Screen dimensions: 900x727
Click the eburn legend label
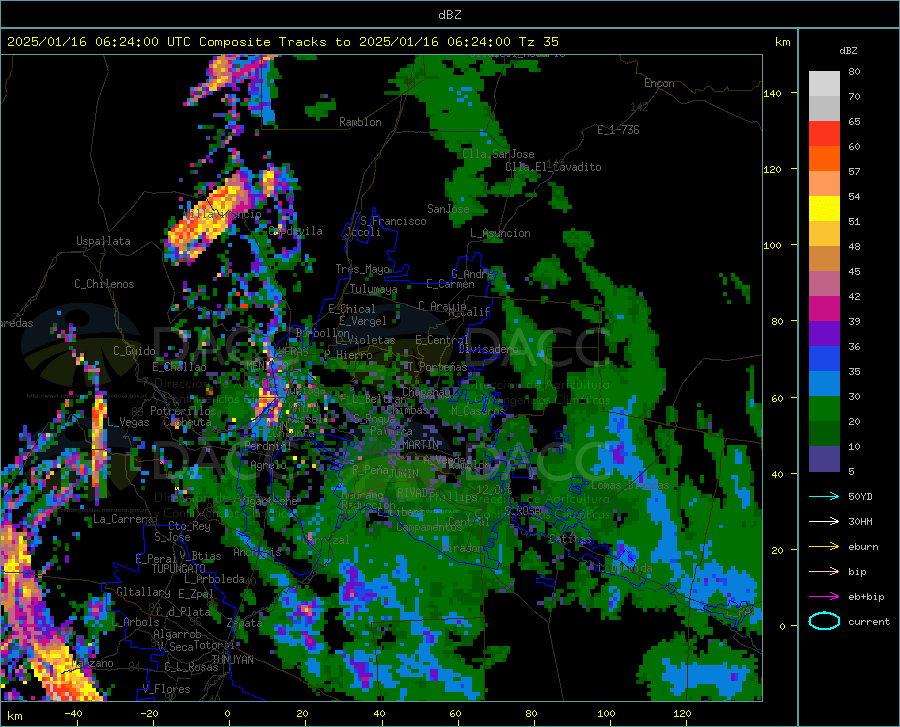(863, 547)
